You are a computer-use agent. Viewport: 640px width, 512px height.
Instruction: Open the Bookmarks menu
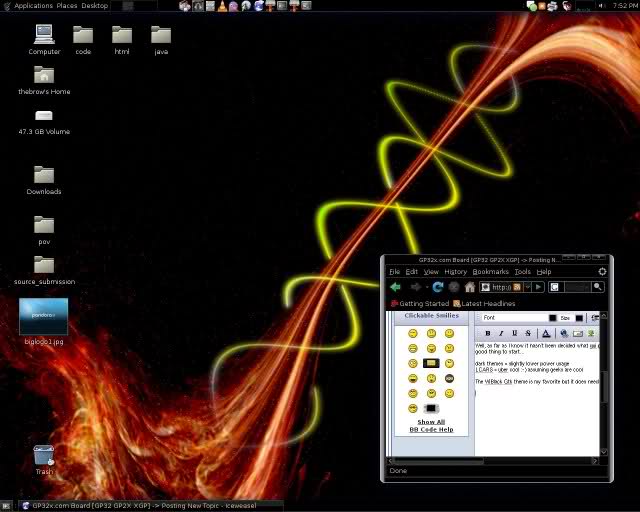(x=490, y=271)
